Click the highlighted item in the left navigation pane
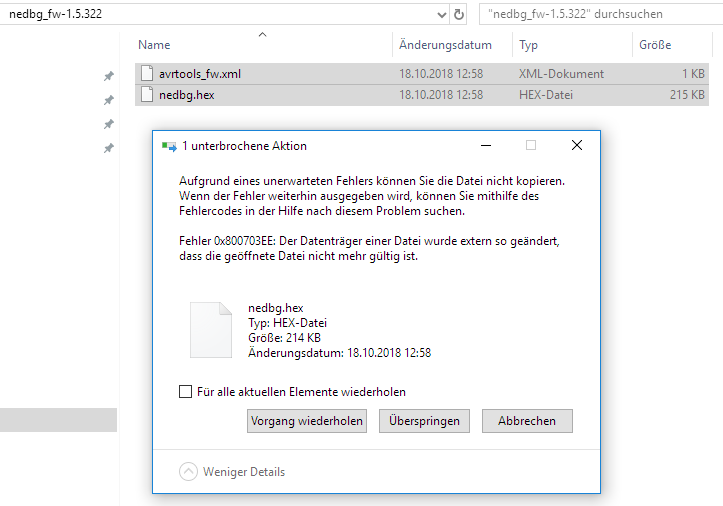The image size is (723, 506). tap(59, 420)
